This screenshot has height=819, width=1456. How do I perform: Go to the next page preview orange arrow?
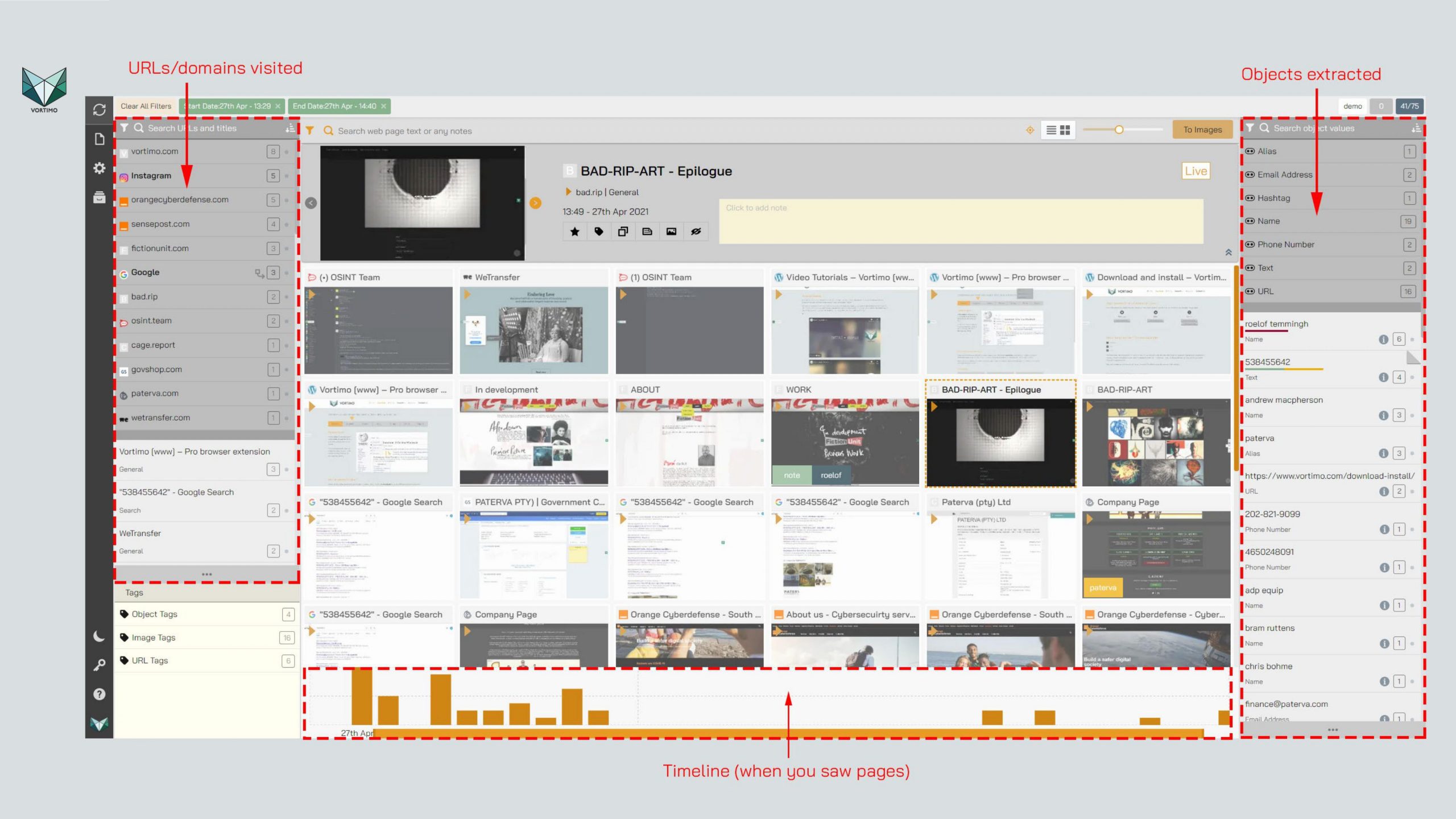[x=535, y=203]
